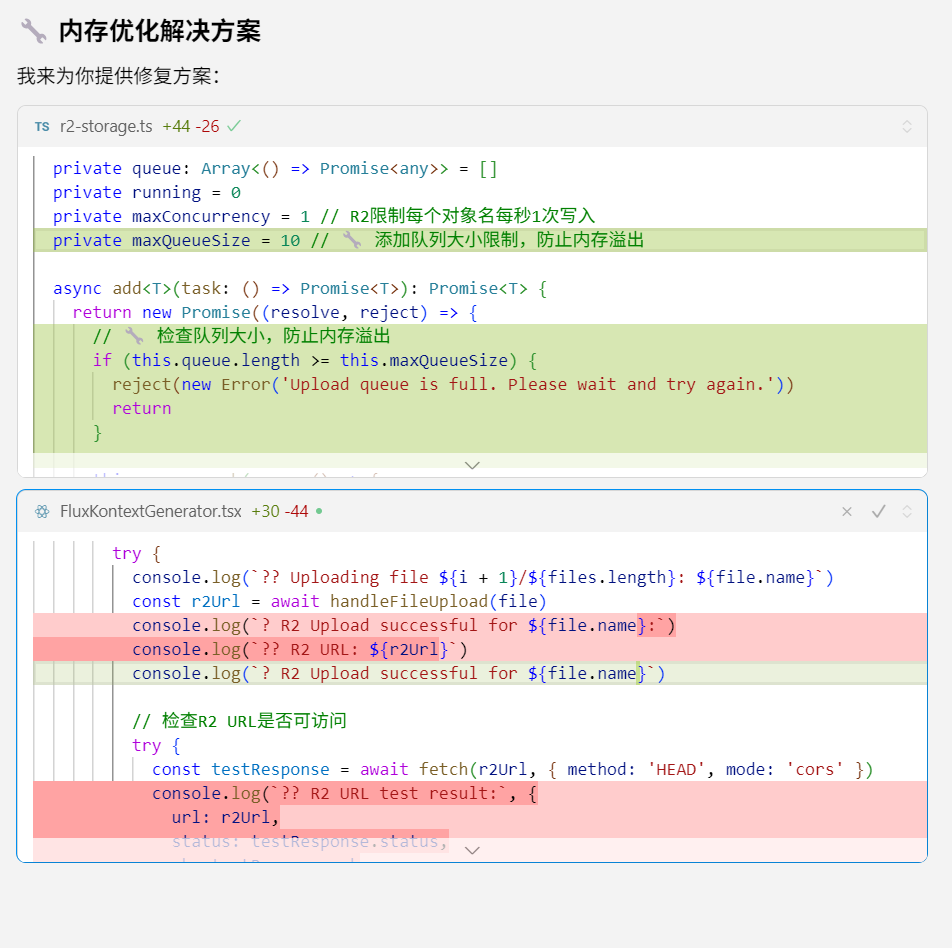
Task: Click the green pending dot after -44
Action: pos(319,511)
